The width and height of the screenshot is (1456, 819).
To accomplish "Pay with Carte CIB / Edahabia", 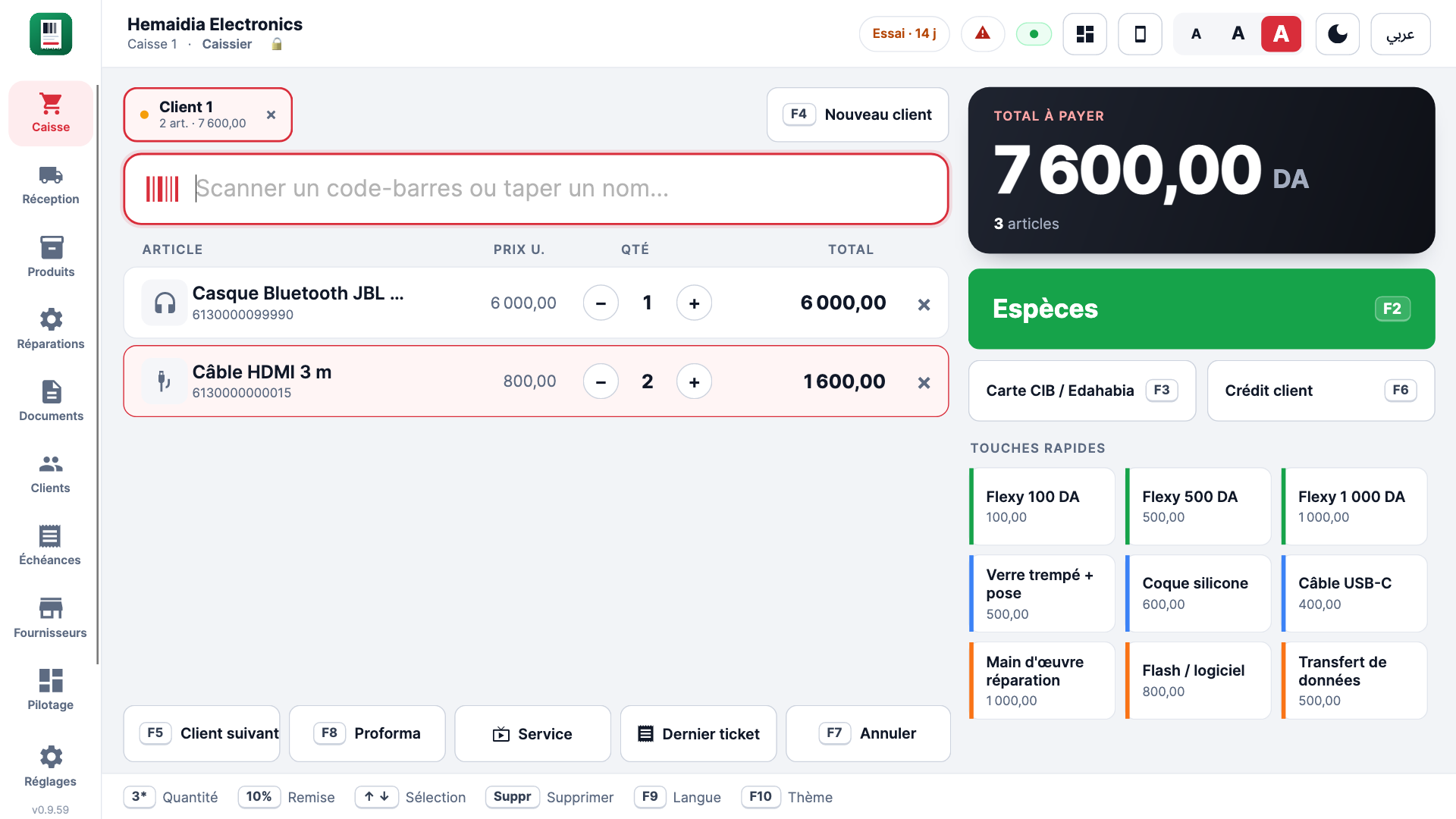I will (x=1082, y=391).
